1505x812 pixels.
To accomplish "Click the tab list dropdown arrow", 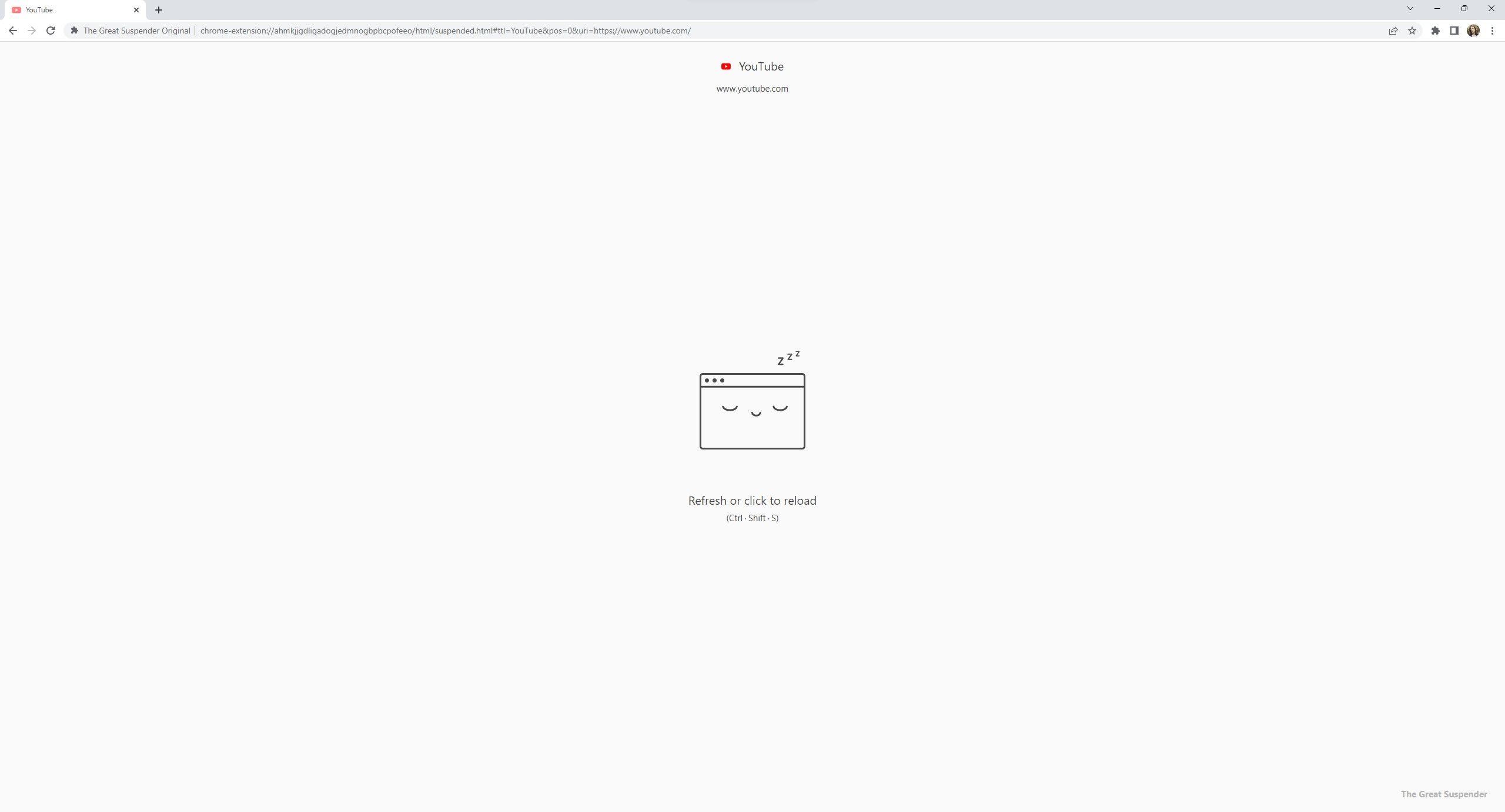I will coord(1410,9).
